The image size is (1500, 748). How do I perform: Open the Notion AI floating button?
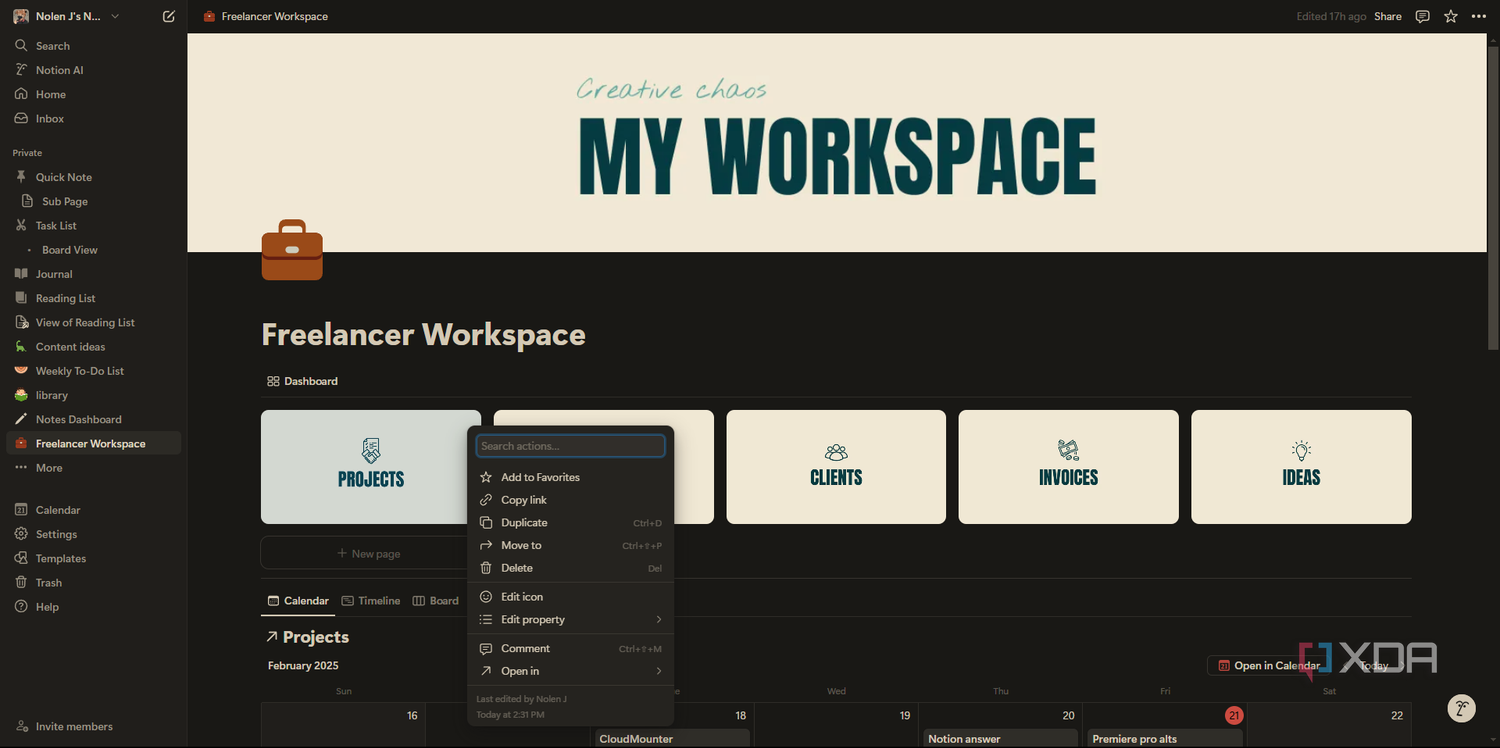1462,708
